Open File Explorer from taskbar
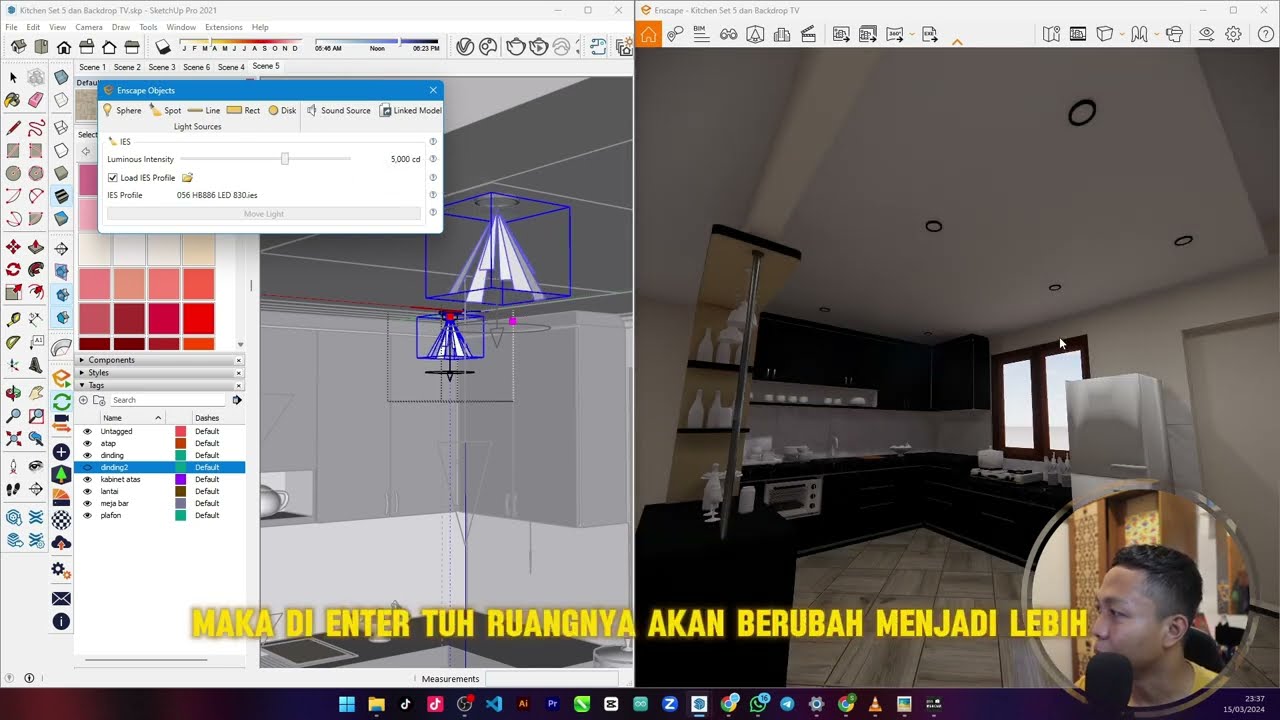 pos(376,704)
